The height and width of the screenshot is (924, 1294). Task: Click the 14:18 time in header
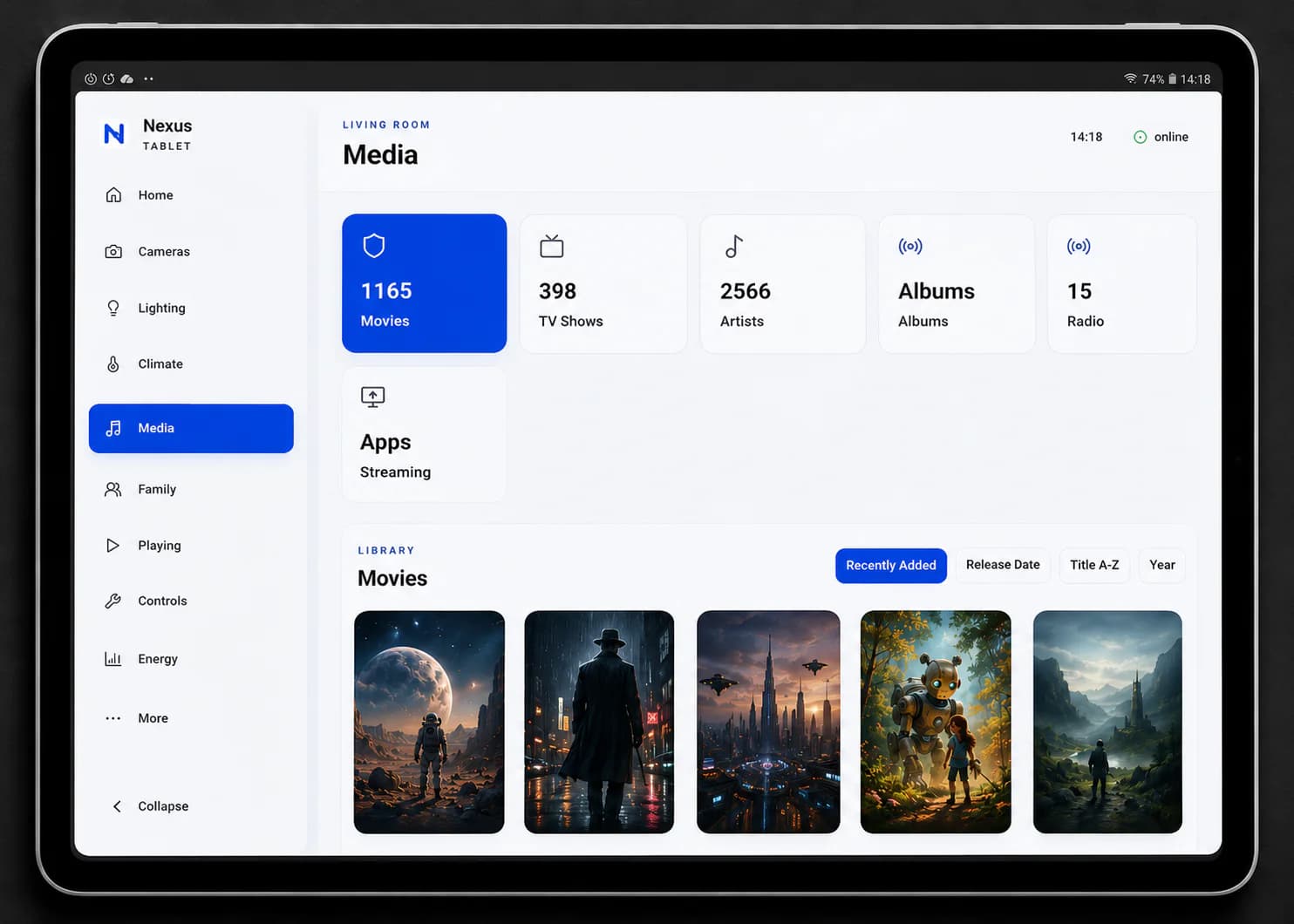(1086, 137)
